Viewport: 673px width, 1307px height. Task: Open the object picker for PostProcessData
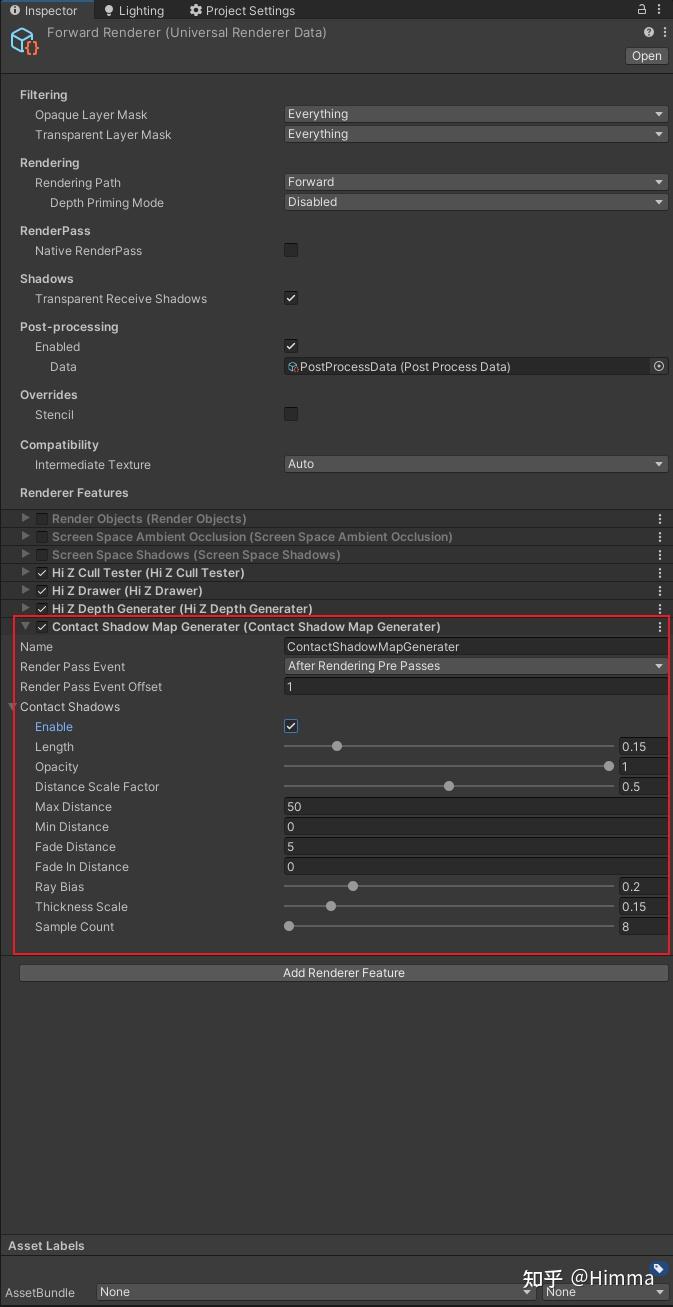point(658,366)
